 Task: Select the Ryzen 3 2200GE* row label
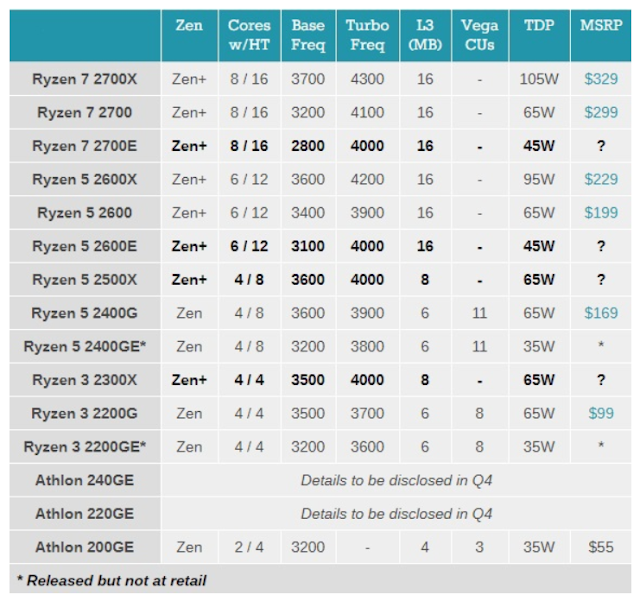(x=84, y=447)
